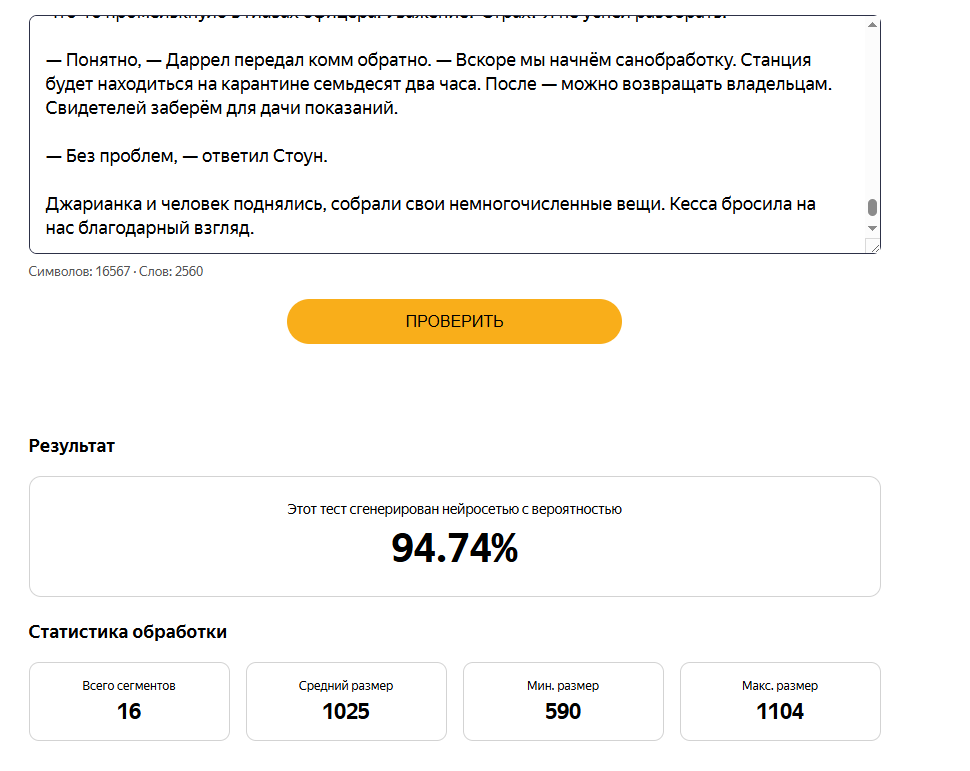Click the 94.74% probability value

454,548
